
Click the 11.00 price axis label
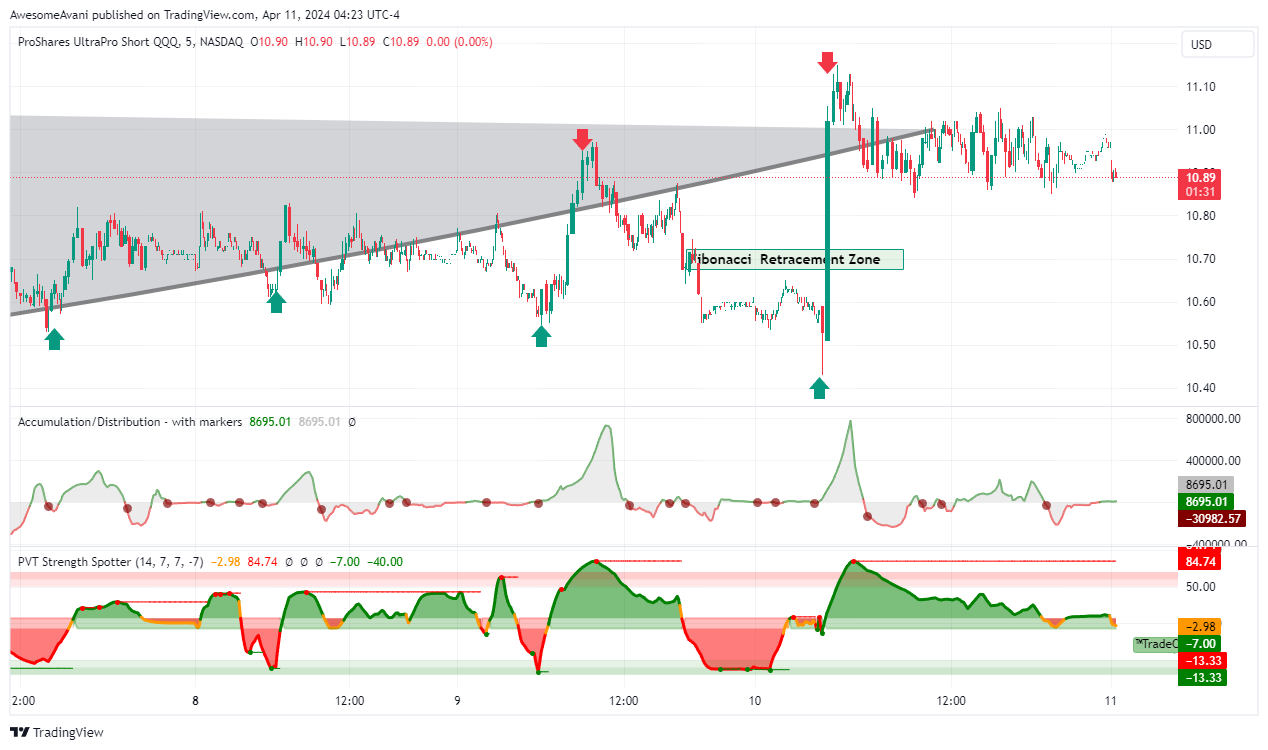point(1201,130)
